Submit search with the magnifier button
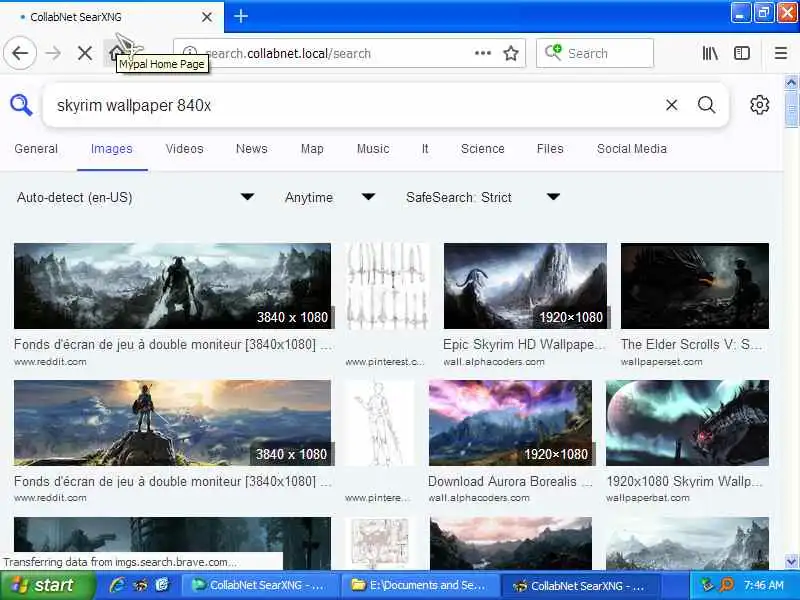The width and height of the screenshot is (800, 600). tap(707, 105)
